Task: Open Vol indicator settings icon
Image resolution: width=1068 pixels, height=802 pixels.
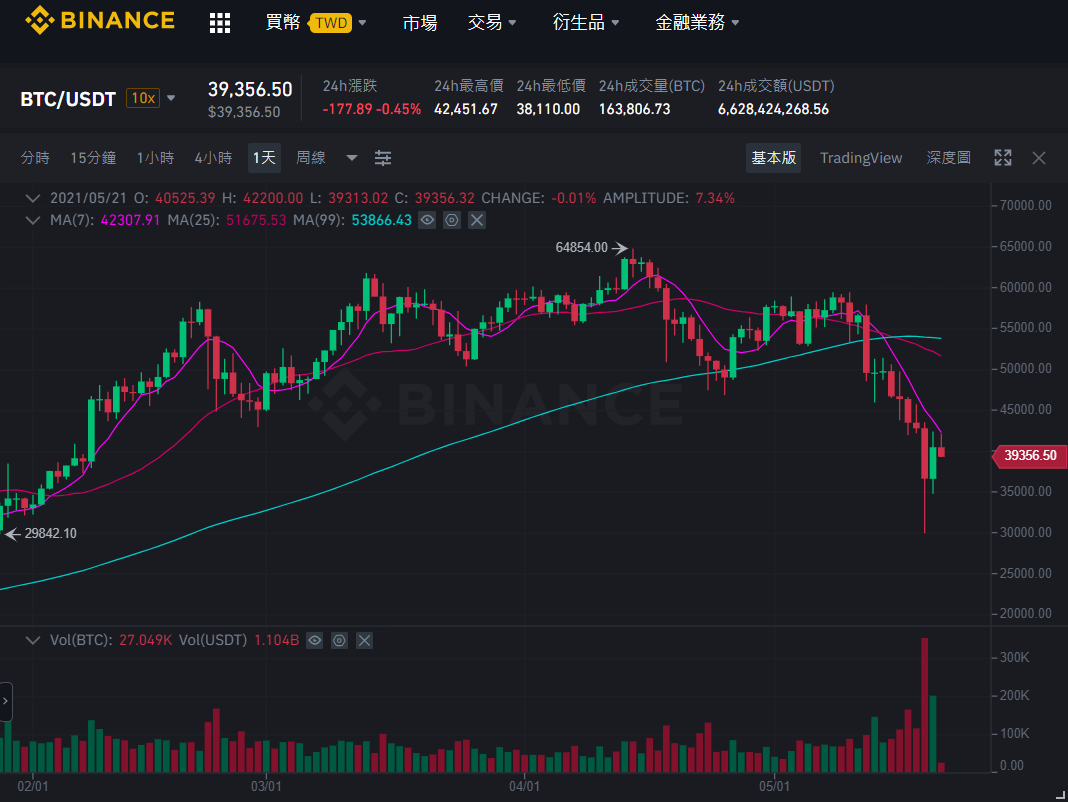Action: (339, 641)
